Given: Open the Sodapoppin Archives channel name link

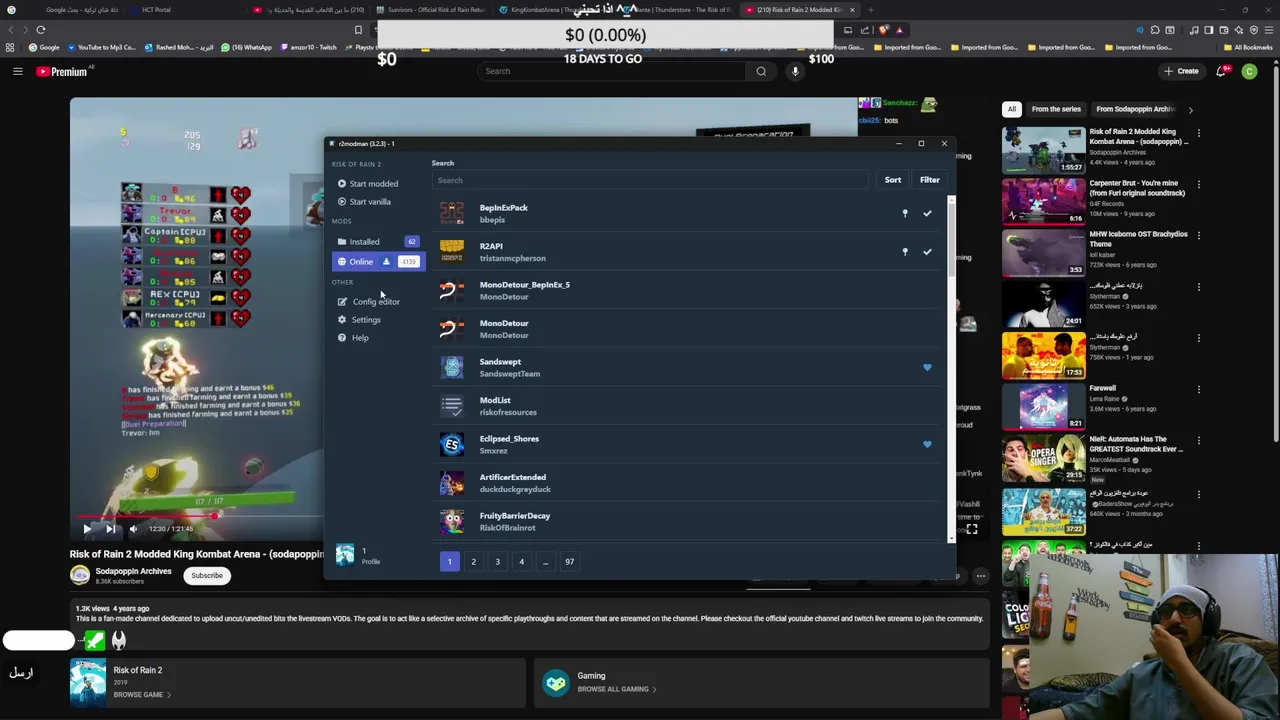Looking at the screenshot, I should [x=133, y=571].
